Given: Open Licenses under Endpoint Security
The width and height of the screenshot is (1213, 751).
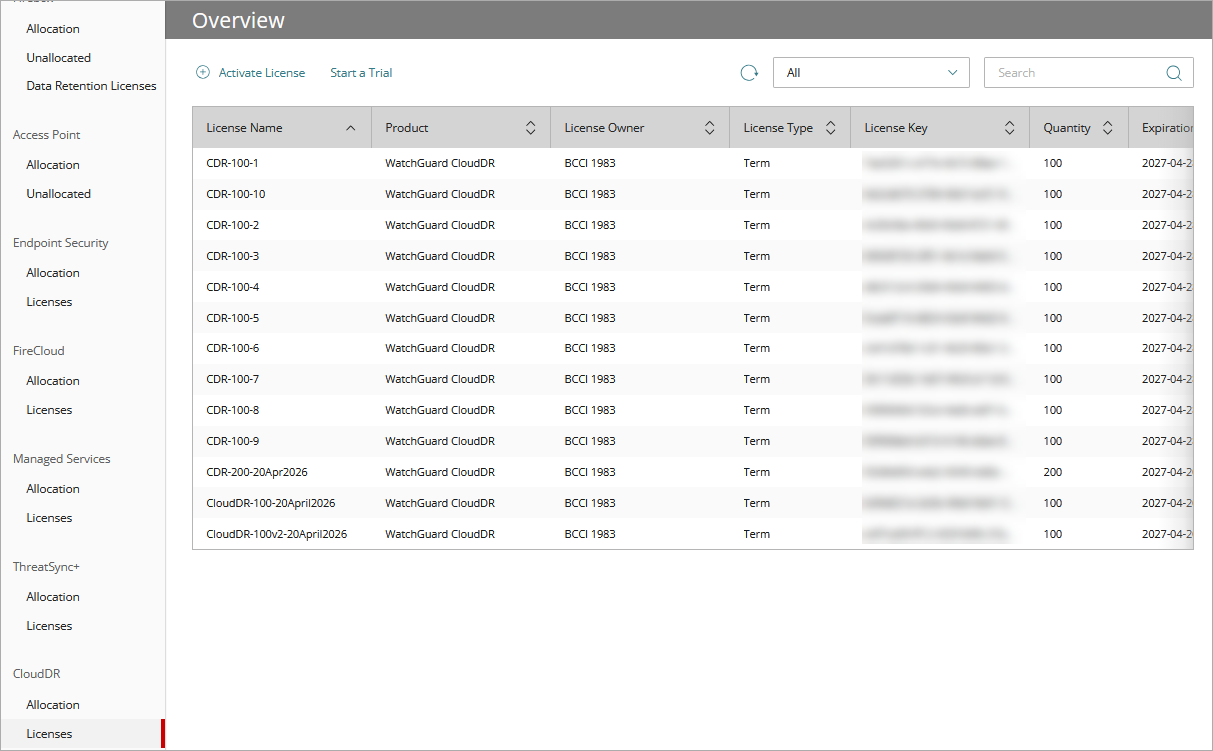Looking at the screenshot, I should [49, 302].
